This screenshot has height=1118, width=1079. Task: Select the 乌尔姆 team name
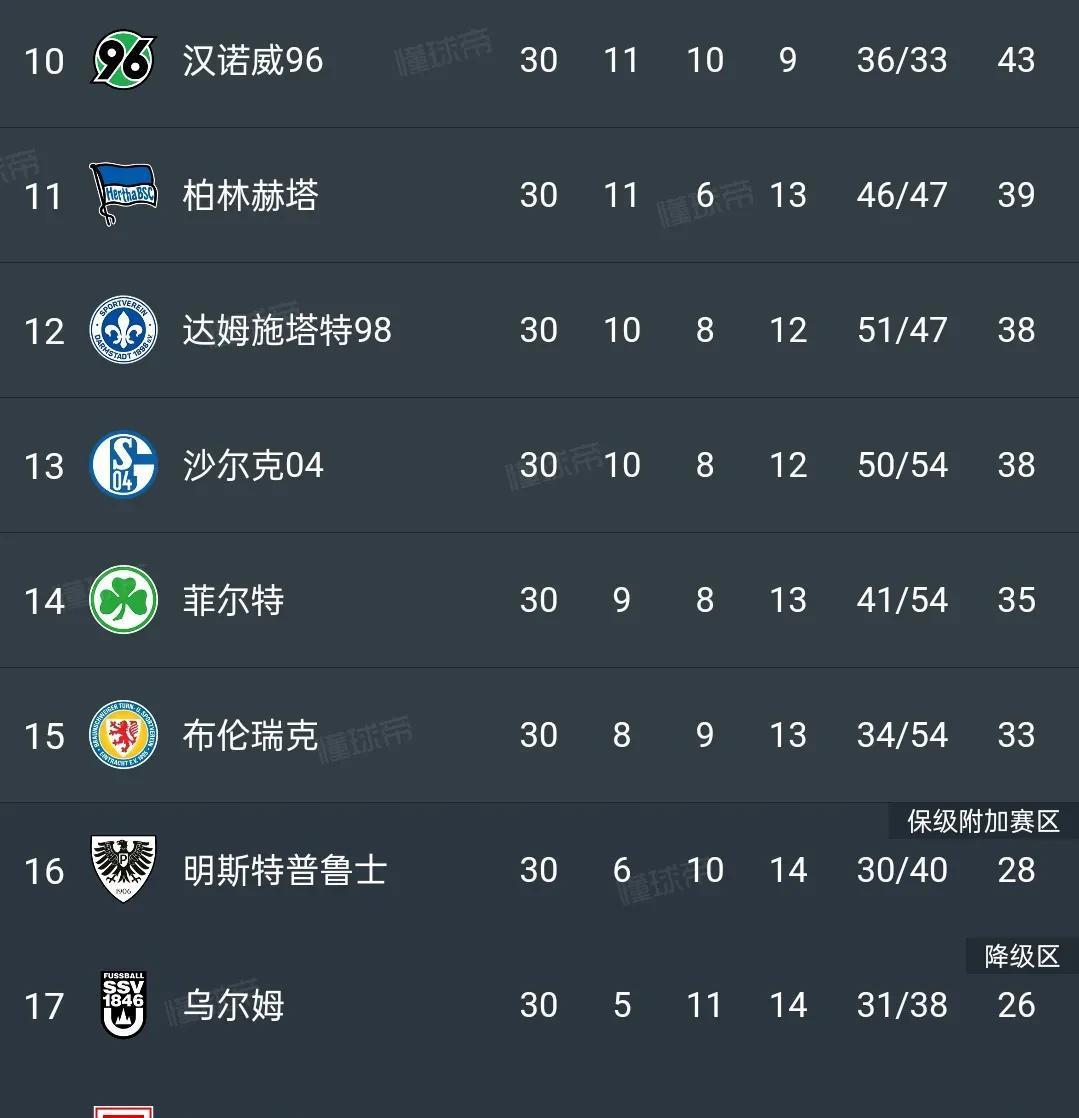click(233, 1004)
